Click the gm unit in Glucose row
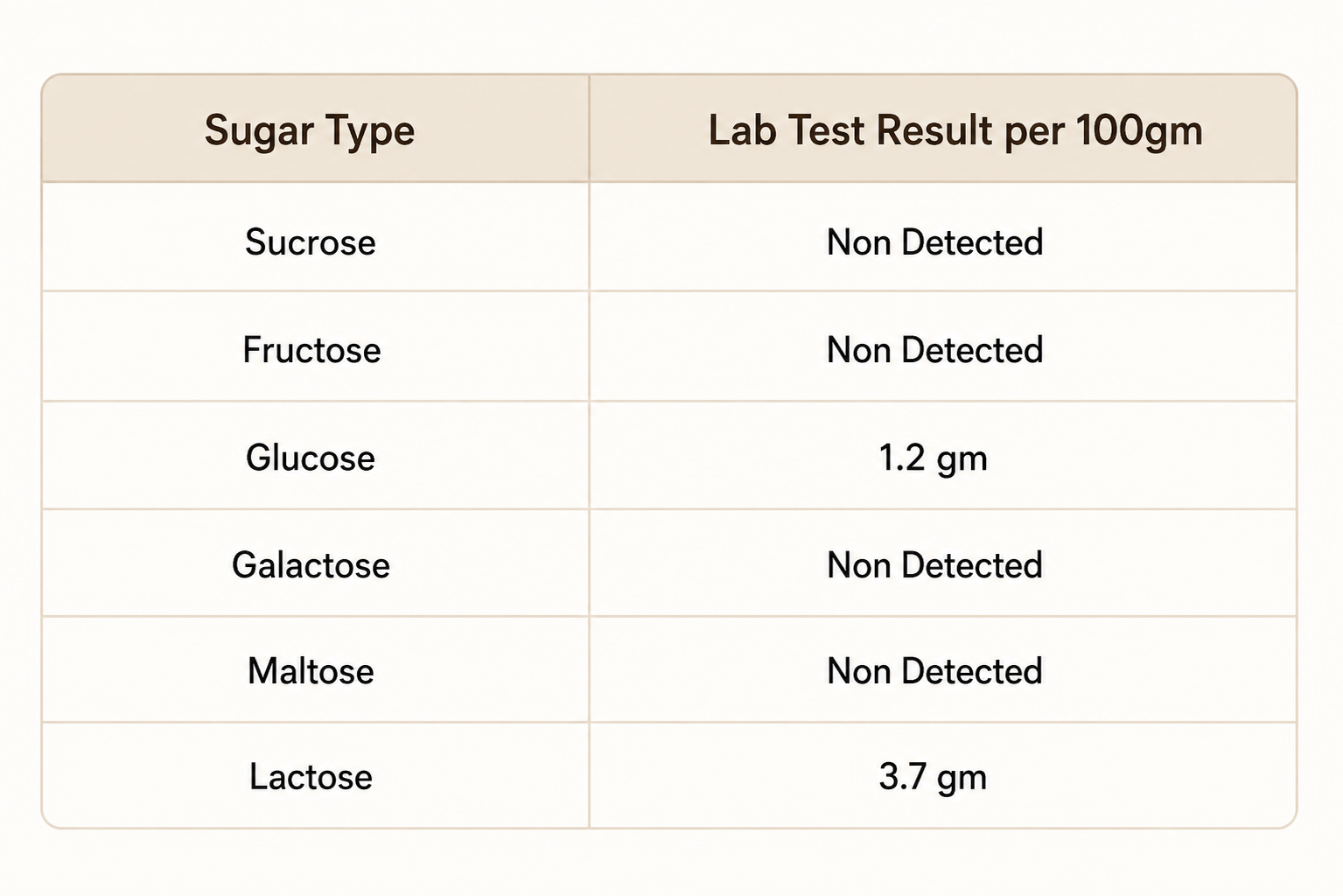Screen dimensions: 1343x896 click(962, 461)
